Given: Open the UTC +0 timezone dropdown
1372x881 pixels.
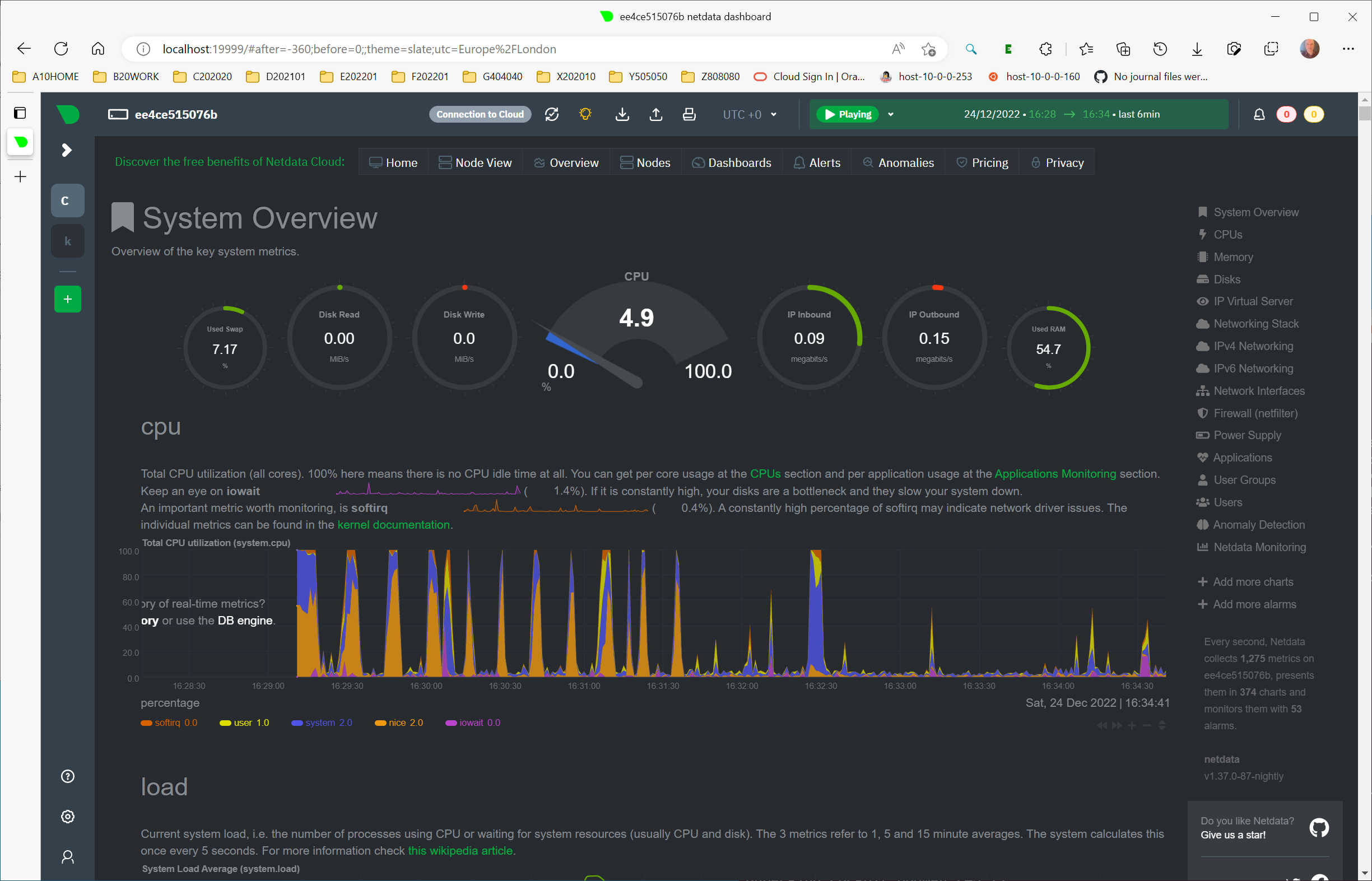Looking at the screenshot, I should (750, 114).
